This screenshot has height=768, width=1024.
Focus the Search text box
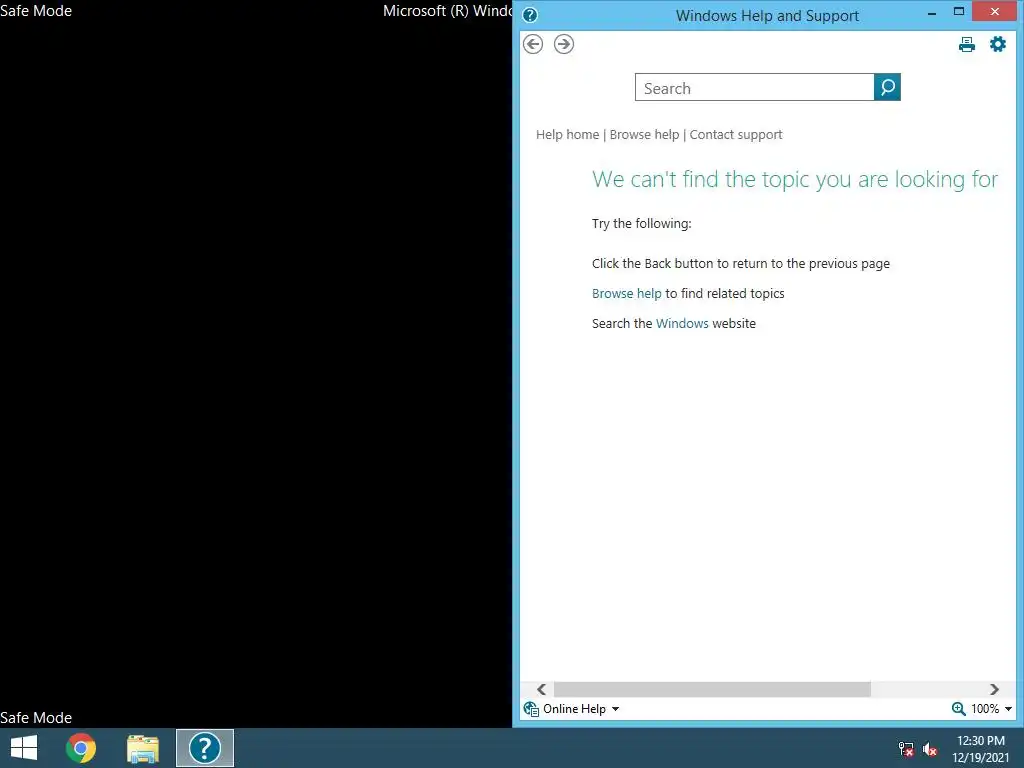tap(754, 88)
